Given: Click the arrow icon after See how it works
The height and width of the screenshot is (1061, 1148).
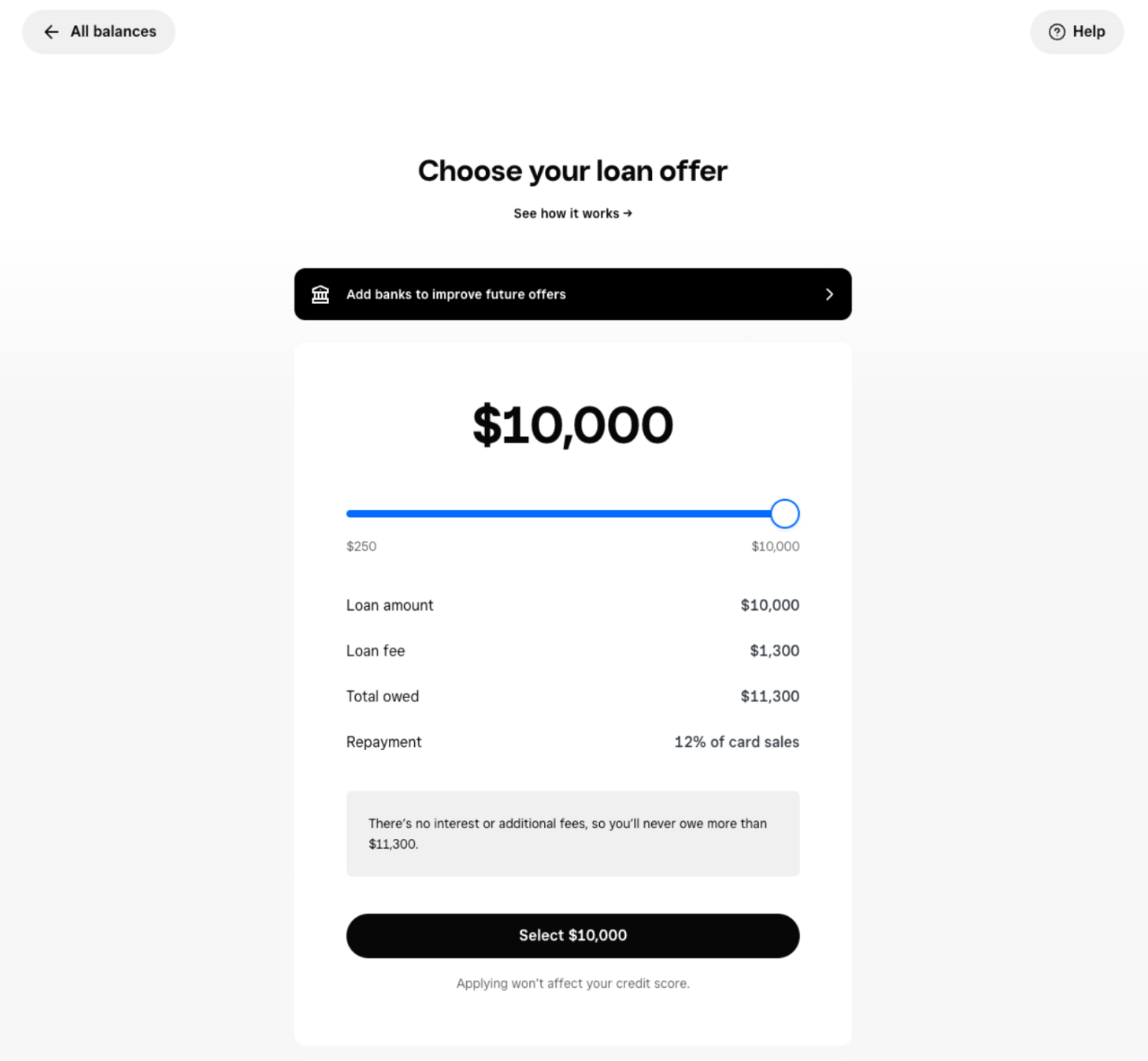Looking at the screenshot, I should click(628, 213).
